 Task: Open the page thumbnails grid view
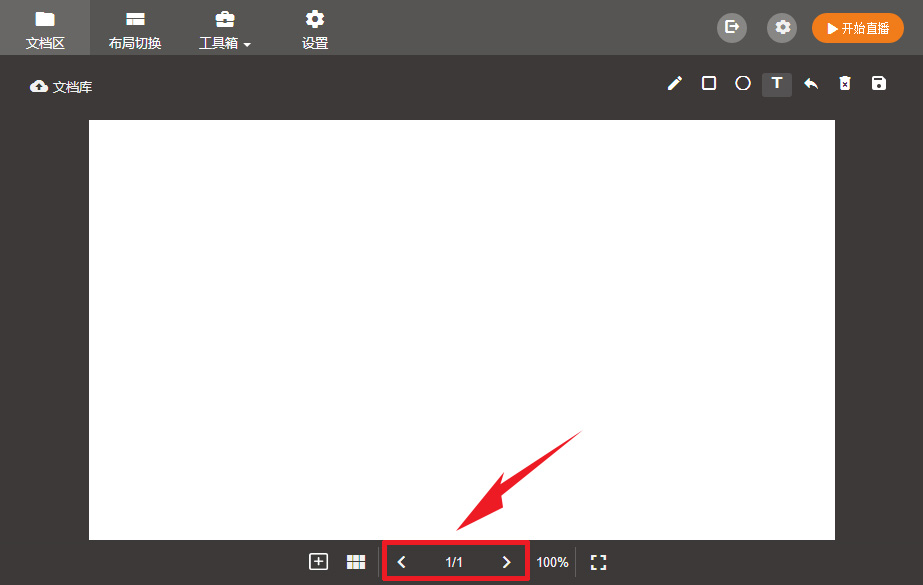tap(355, 562)
